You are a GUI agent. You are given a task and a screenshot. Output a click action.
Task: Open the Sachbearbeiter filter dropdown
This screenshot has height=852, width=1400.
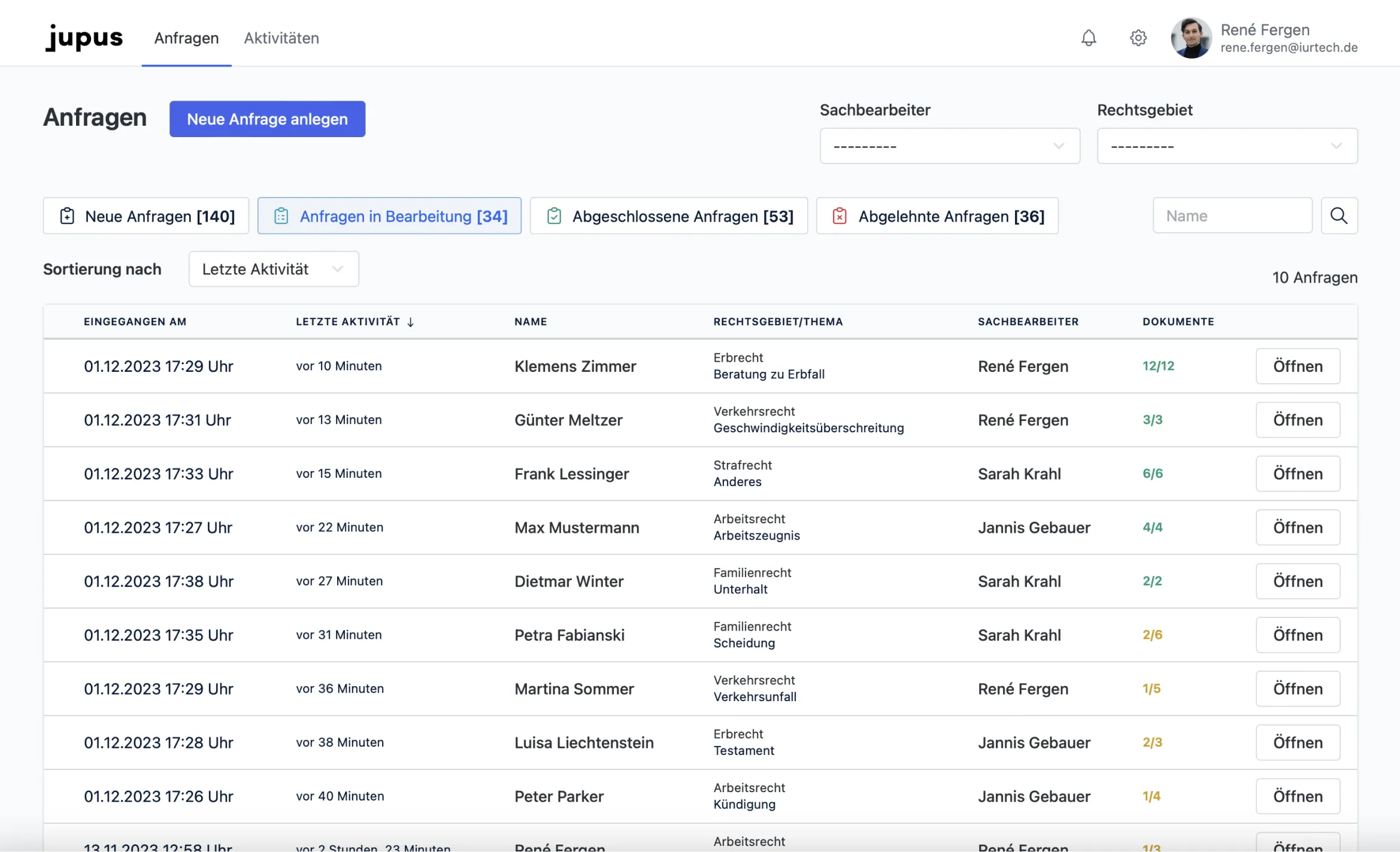[949, 145]
